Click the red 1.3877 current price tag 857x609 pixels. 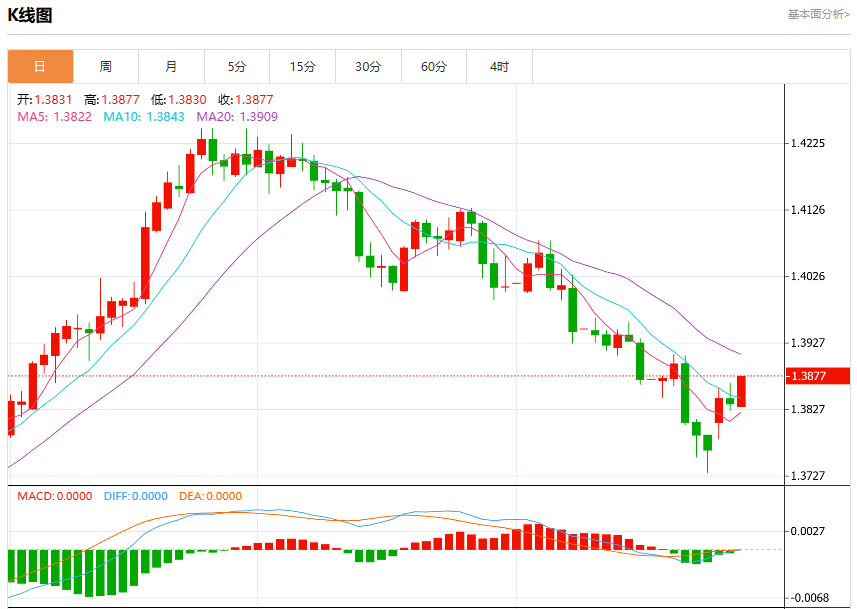818,376
